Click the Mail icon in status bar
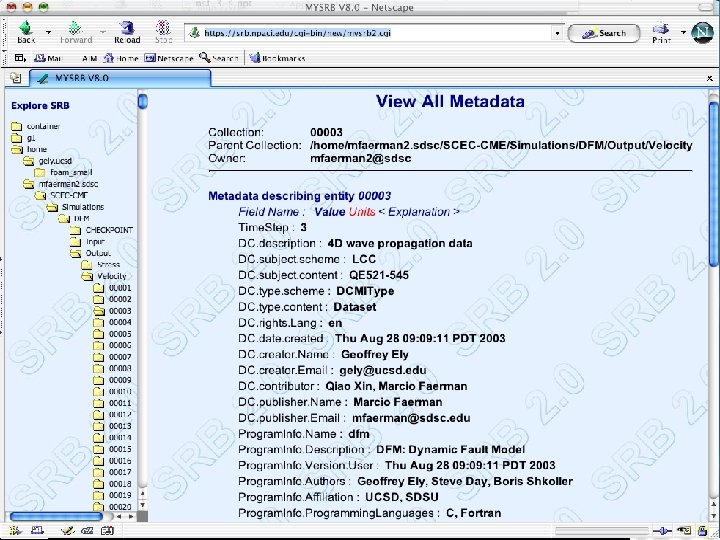 (x=37, y=530)
